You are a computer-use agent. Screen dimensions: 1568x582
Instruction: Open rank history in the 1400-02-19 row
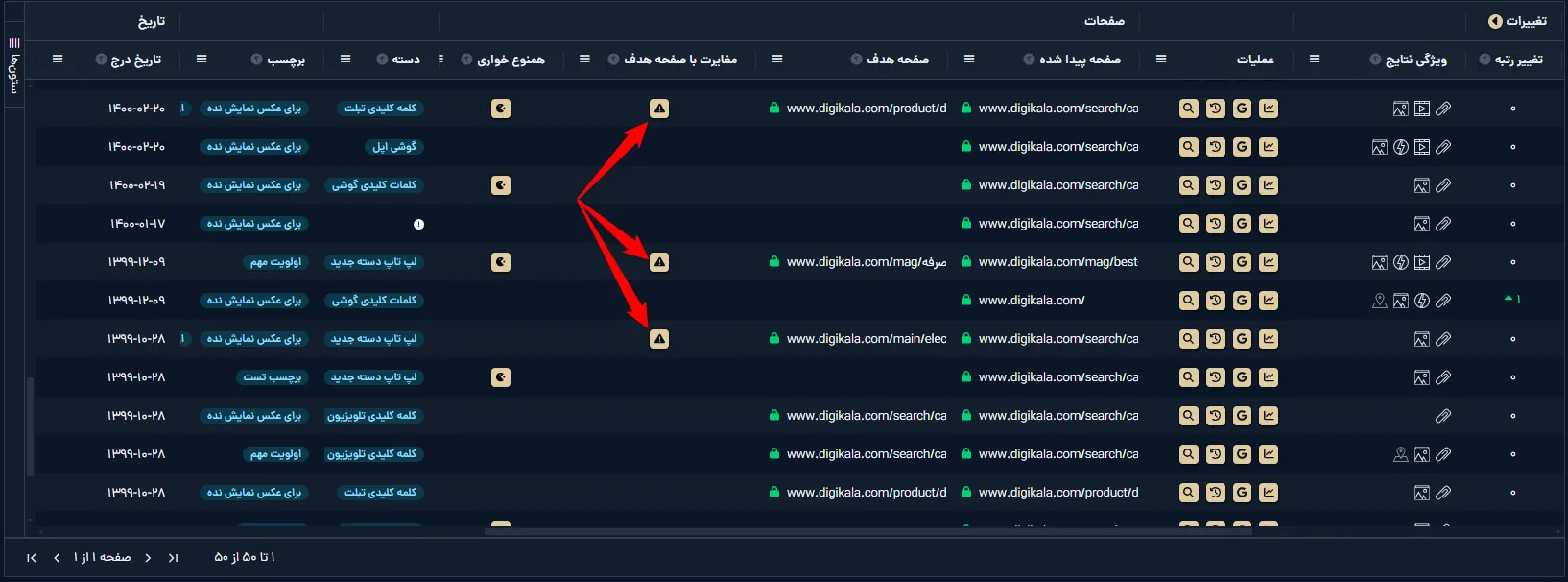(1215, 185)
